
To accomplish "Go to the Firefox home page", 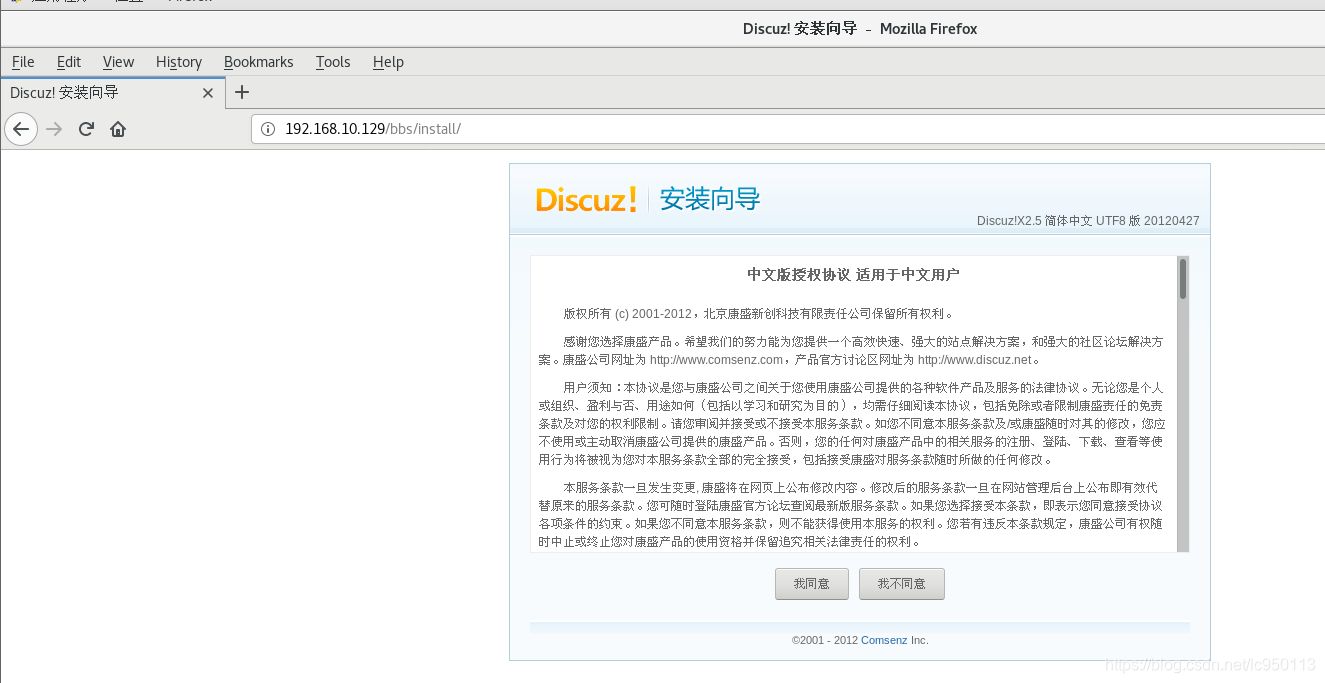I will [x=118, y=129].
